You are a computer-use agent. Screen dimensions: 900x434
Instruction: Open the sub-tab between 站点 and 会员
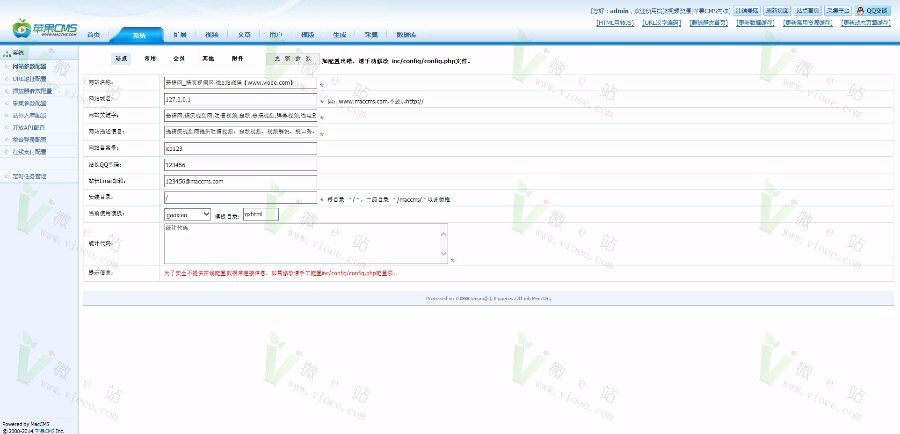pyautogui.click(x=150, y=59)
